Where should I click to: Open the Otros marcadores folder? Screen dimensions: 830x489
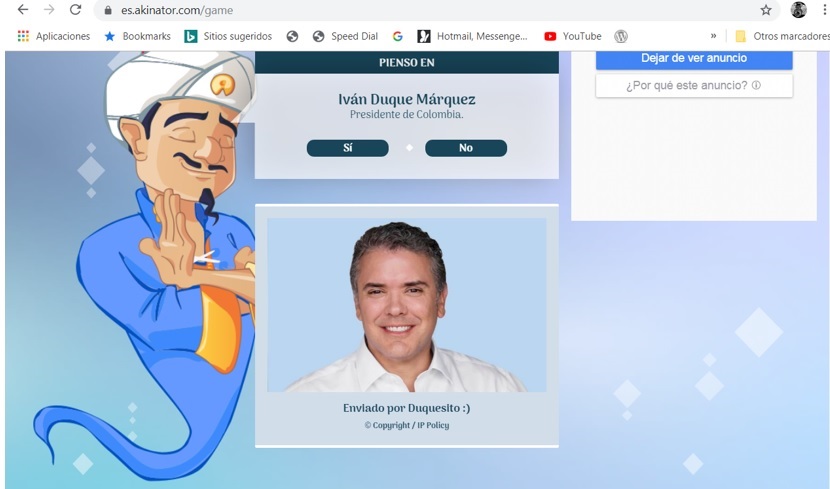(782, 36)
